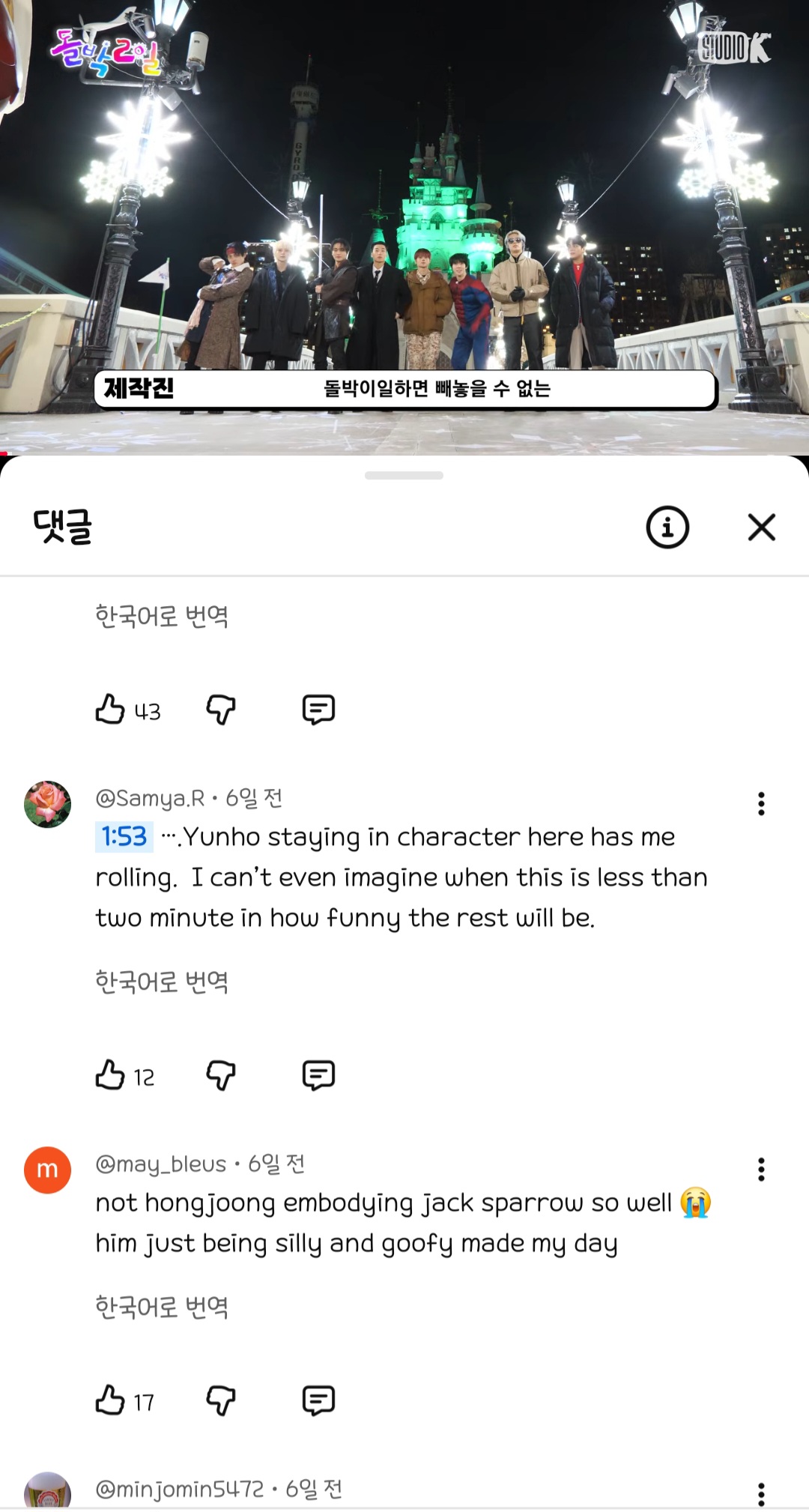
Task: Dislike the @Samya.R comment
Action: [x=221, y=1075]
